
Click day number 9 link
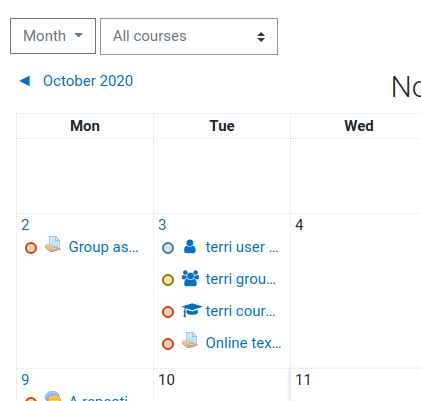(x=25, y=380)
